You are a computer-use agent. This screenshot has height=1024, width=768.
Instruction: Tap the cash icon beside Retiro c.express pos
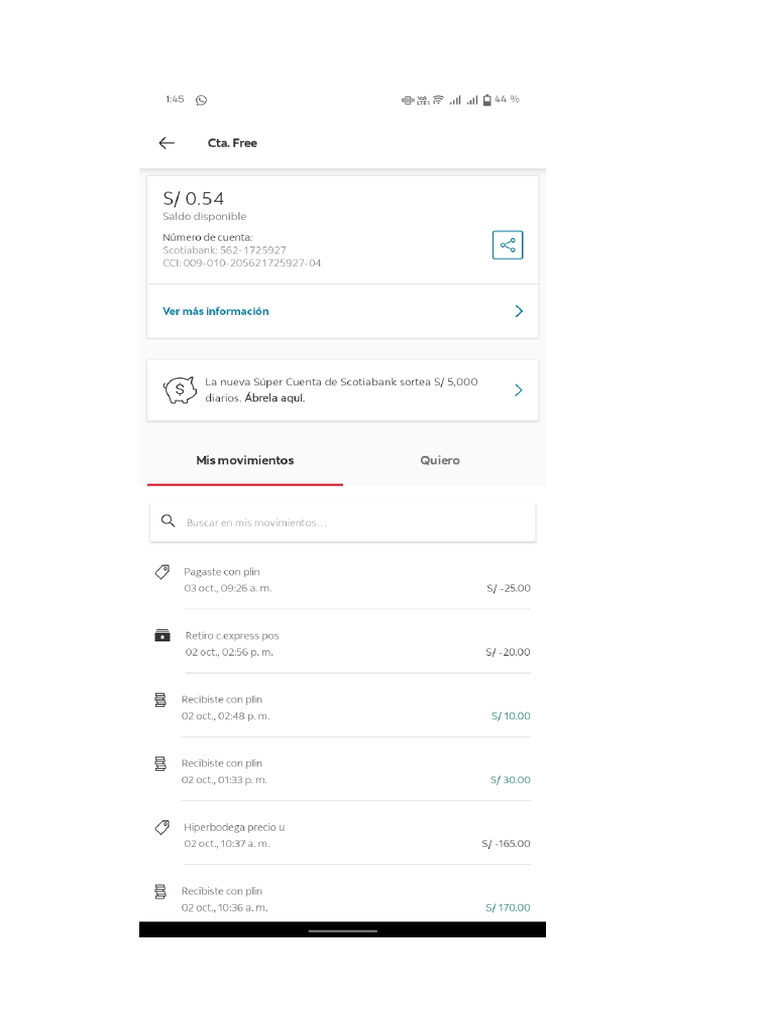[x=162, y=636]
